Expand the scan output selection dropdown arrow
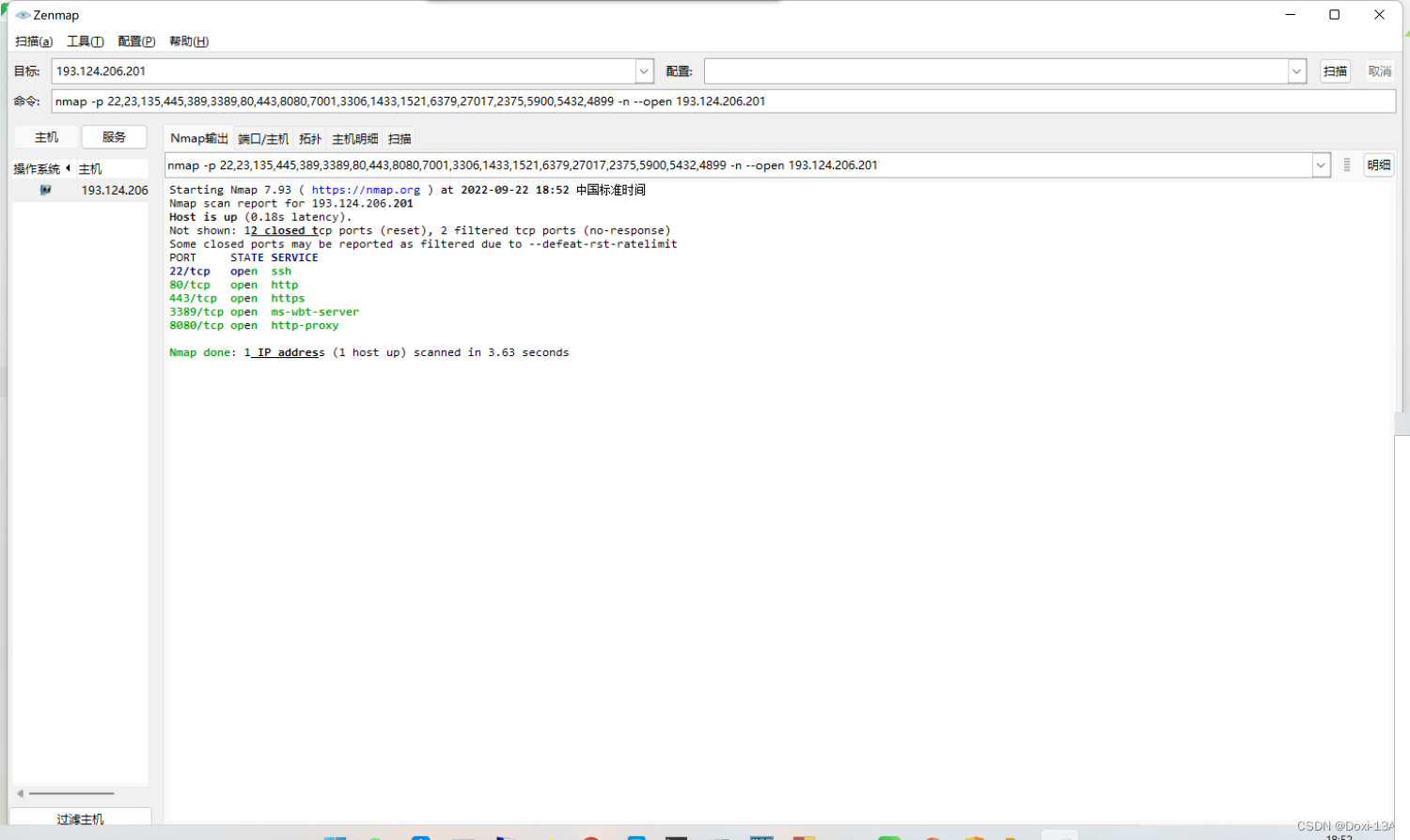Viewport: 1410px width, 840px height. [1321, 165]
